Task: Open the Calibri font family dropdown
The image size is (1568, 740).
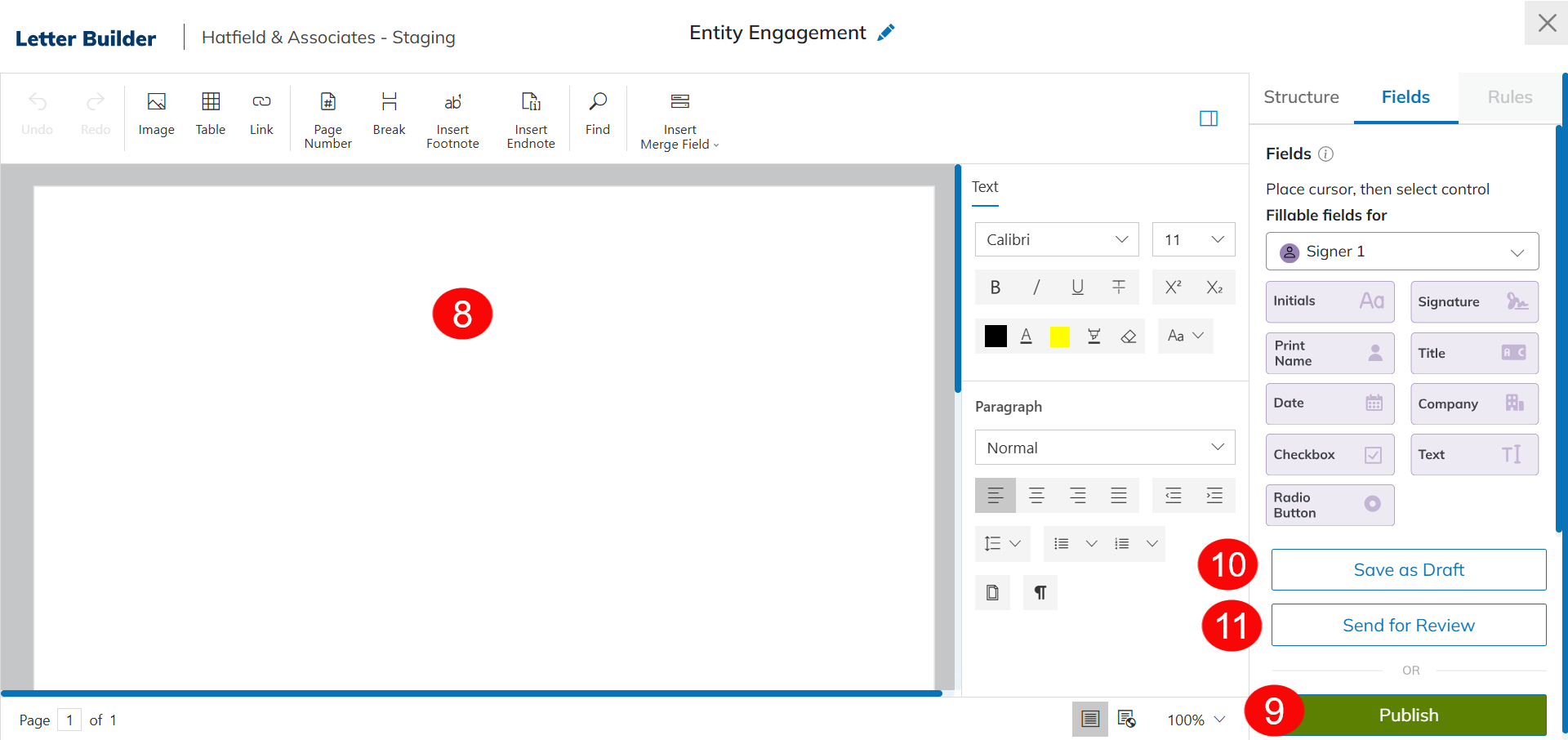Action: tap(1057, 240)
